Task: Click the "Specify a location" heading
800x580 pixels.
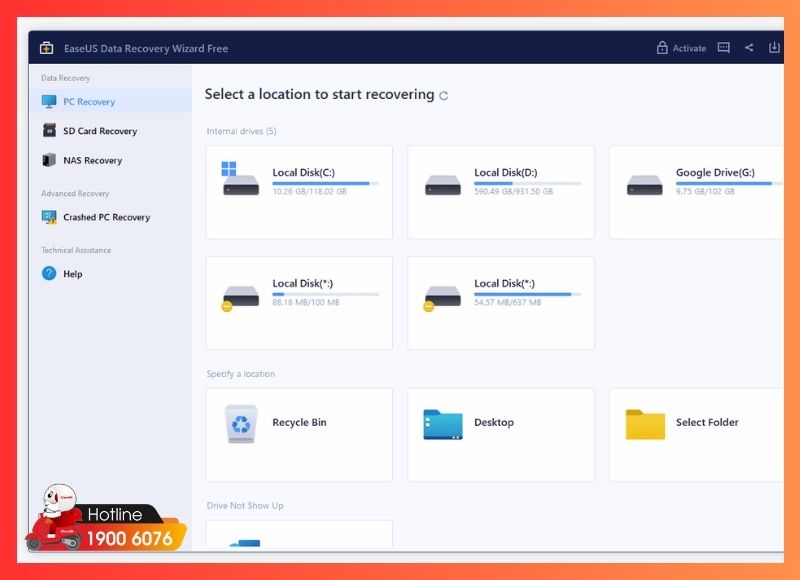Action: click(241, 374)
